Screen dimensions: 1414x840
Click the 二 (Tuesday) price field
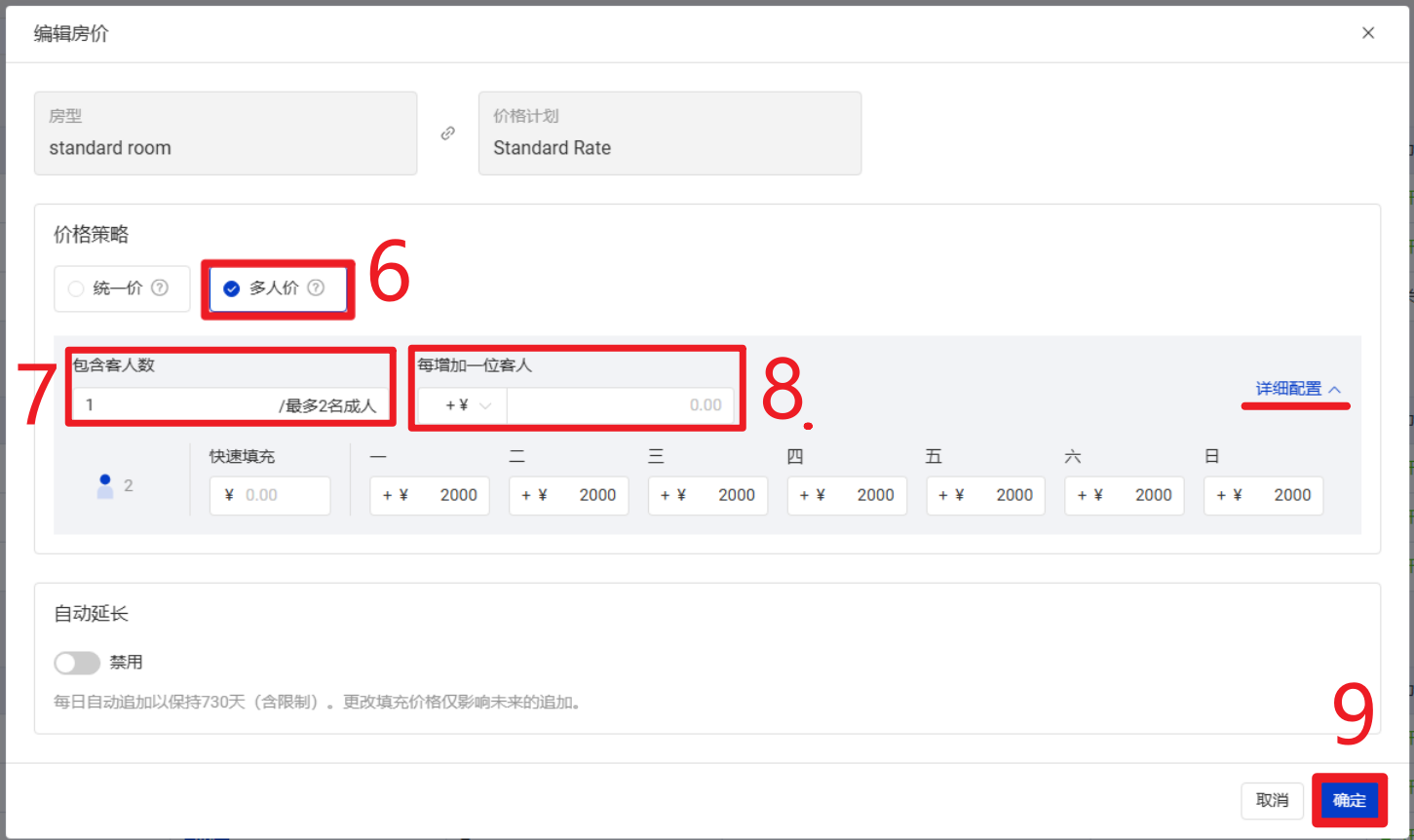(x=569, y=495)
